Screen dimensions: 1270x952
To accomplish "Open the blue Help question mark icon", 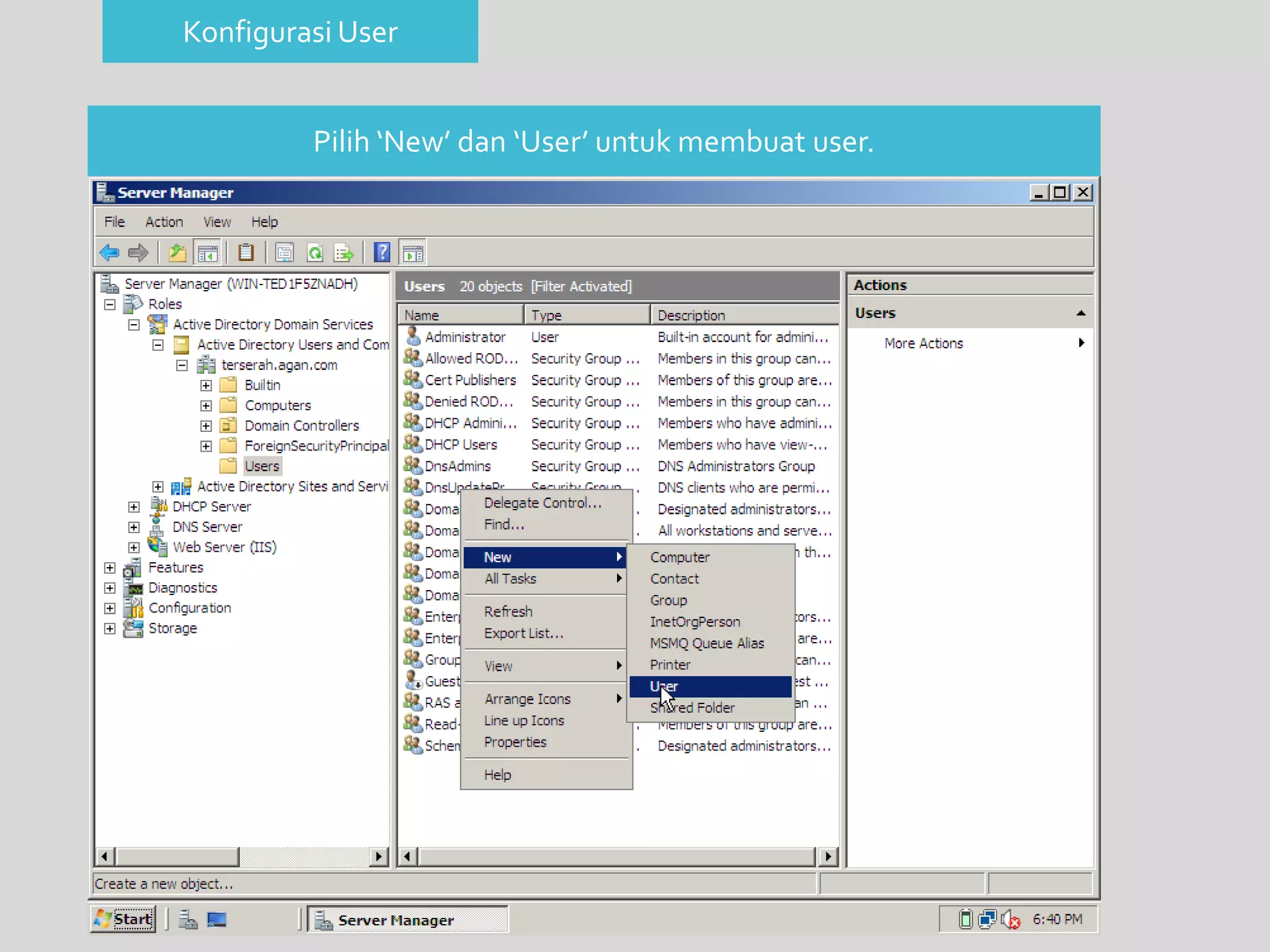I will (383, 253).
